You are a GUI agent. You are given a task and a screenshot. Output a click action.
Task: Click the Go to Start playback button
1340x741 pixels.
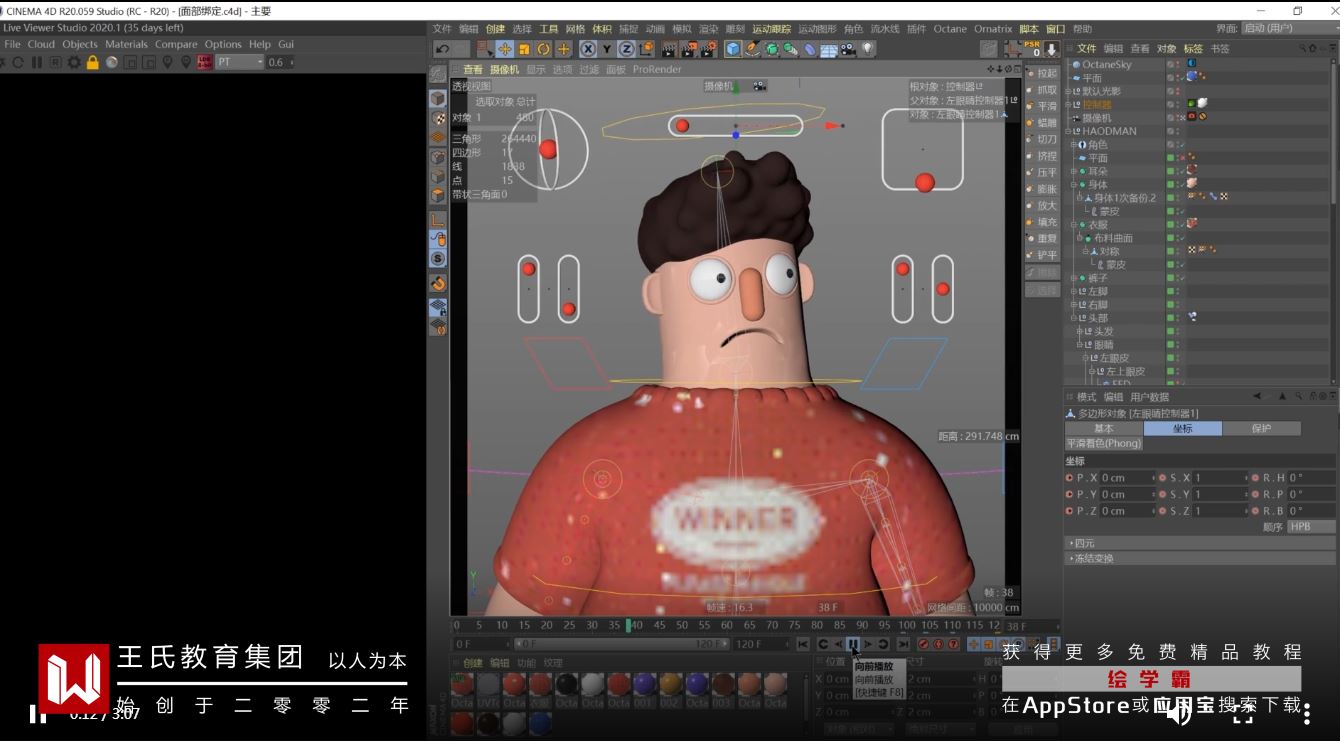pyautogui.click(x=803, y=645)
